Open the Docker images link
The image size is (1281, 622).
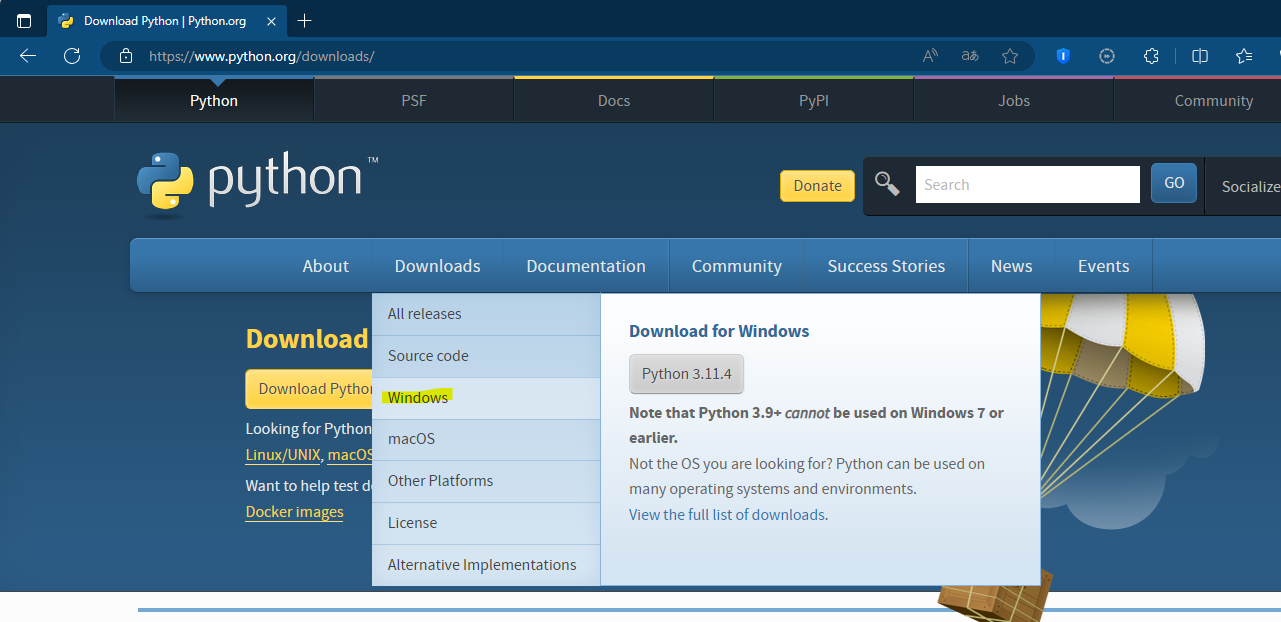[294, 512]
